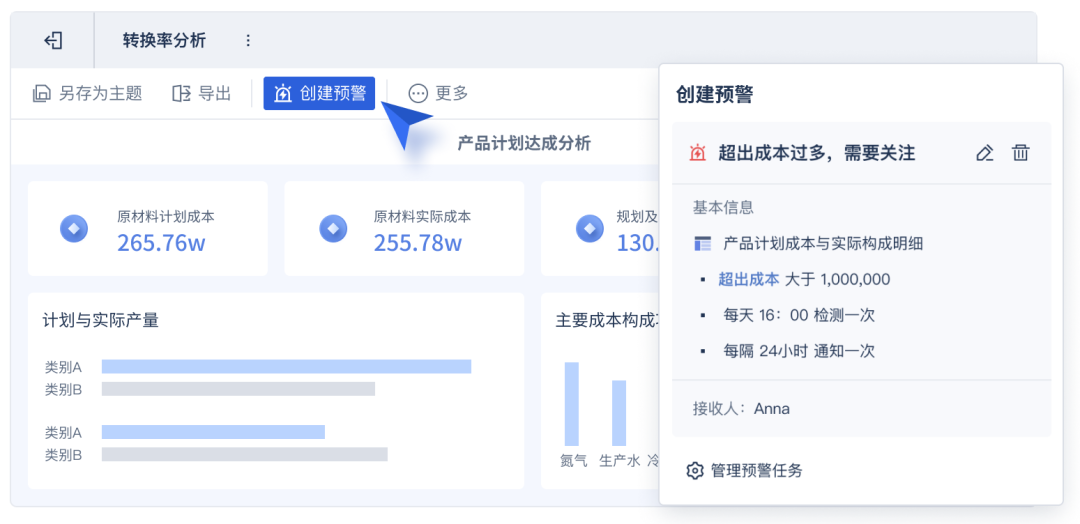The height and width of the screenshot is (524, 1080).
Task: Click the 导出 export button
Action: click(202, 93)
